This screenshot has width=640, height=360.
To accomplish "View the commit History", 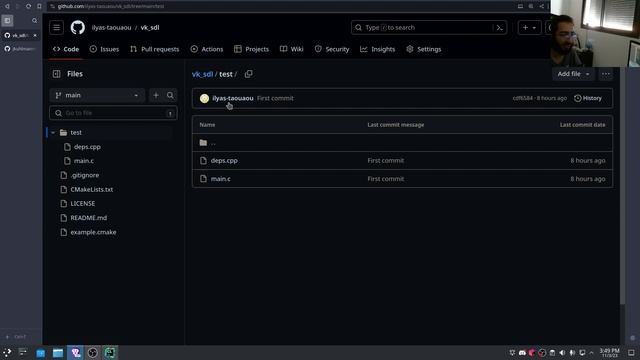I will (588, 98).
